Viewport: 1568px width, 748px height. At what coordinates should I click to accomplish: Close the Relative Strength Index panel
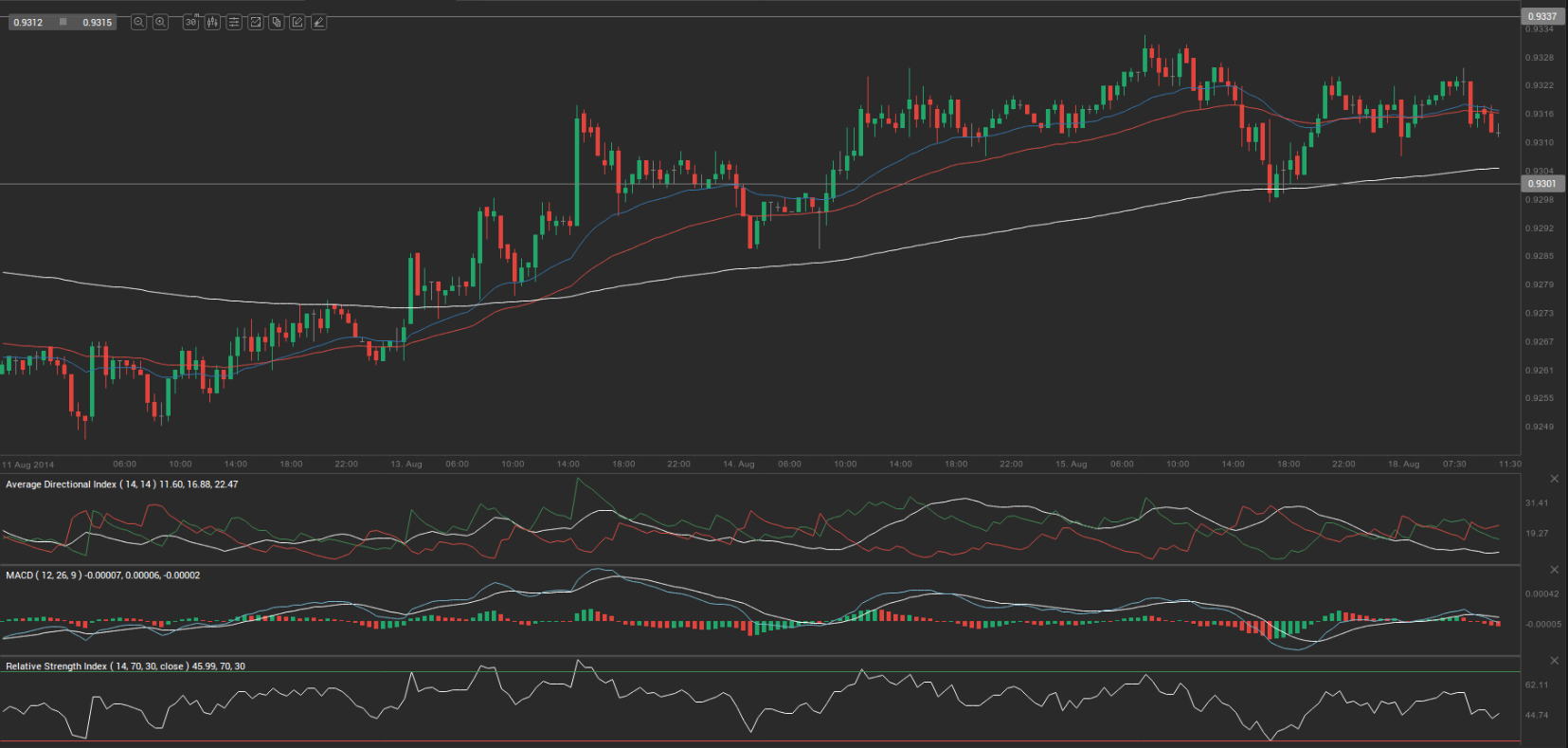pyautogui.click(x=1554, y=661)
